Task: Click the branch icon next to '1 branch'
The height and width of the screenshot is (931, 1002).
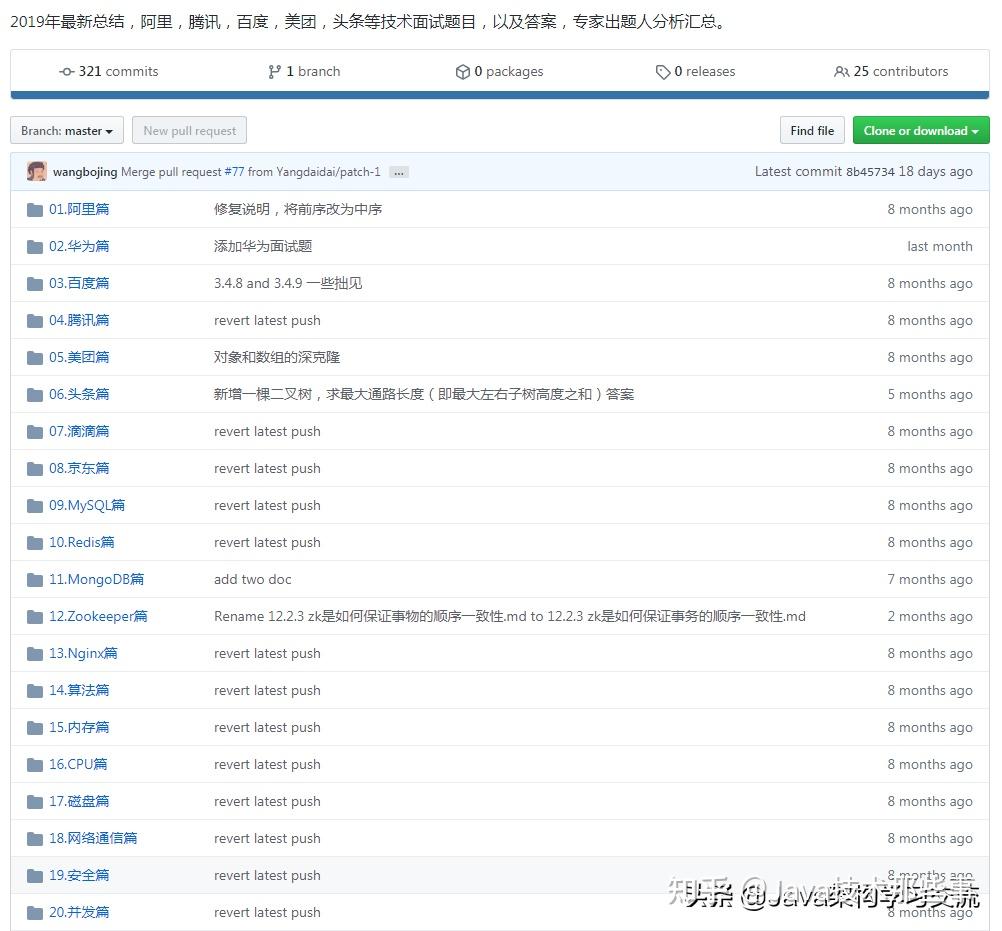Action: pos(273,71)
